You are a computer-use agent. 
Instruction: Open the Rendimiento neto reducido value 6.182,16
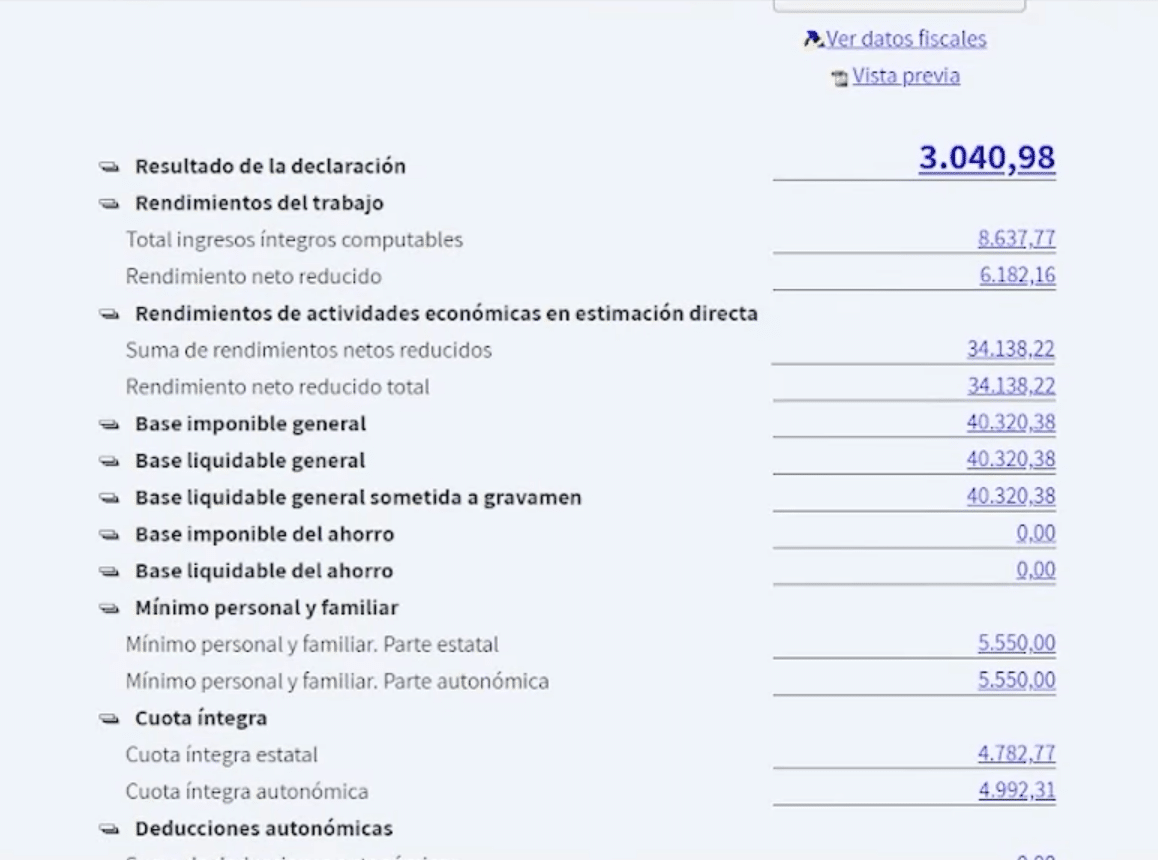[x=1017, y=276]
